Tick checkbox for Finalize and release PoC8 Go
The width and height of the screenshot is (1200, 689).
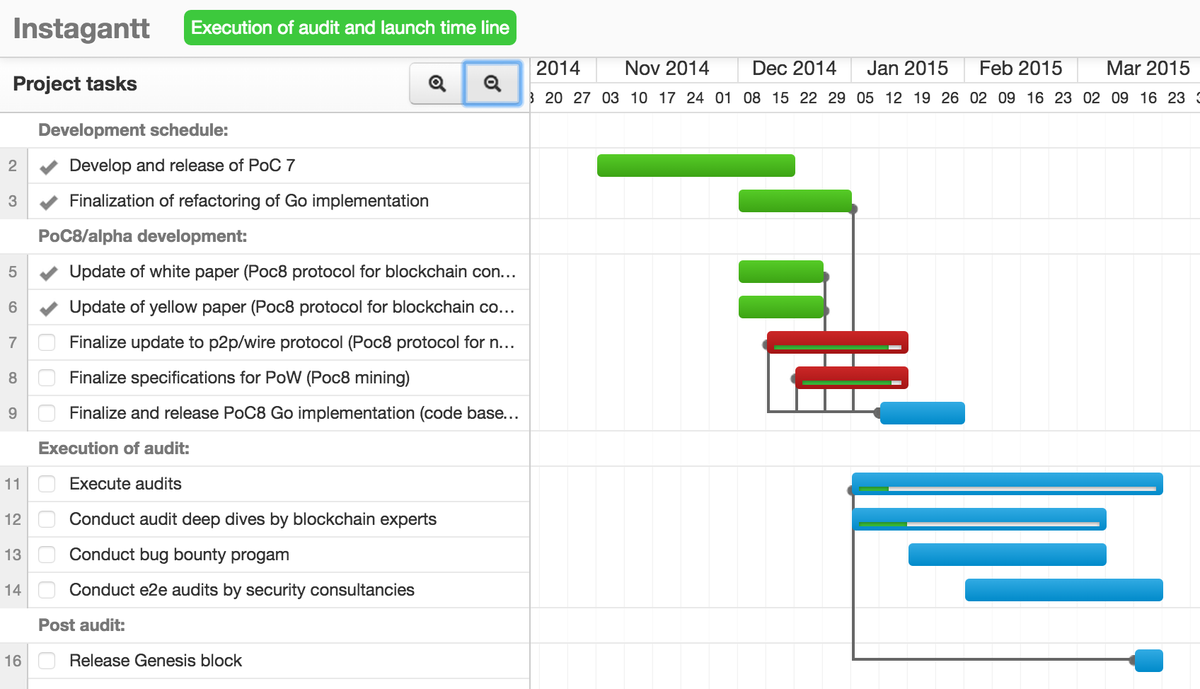click(x=47, y=413)
